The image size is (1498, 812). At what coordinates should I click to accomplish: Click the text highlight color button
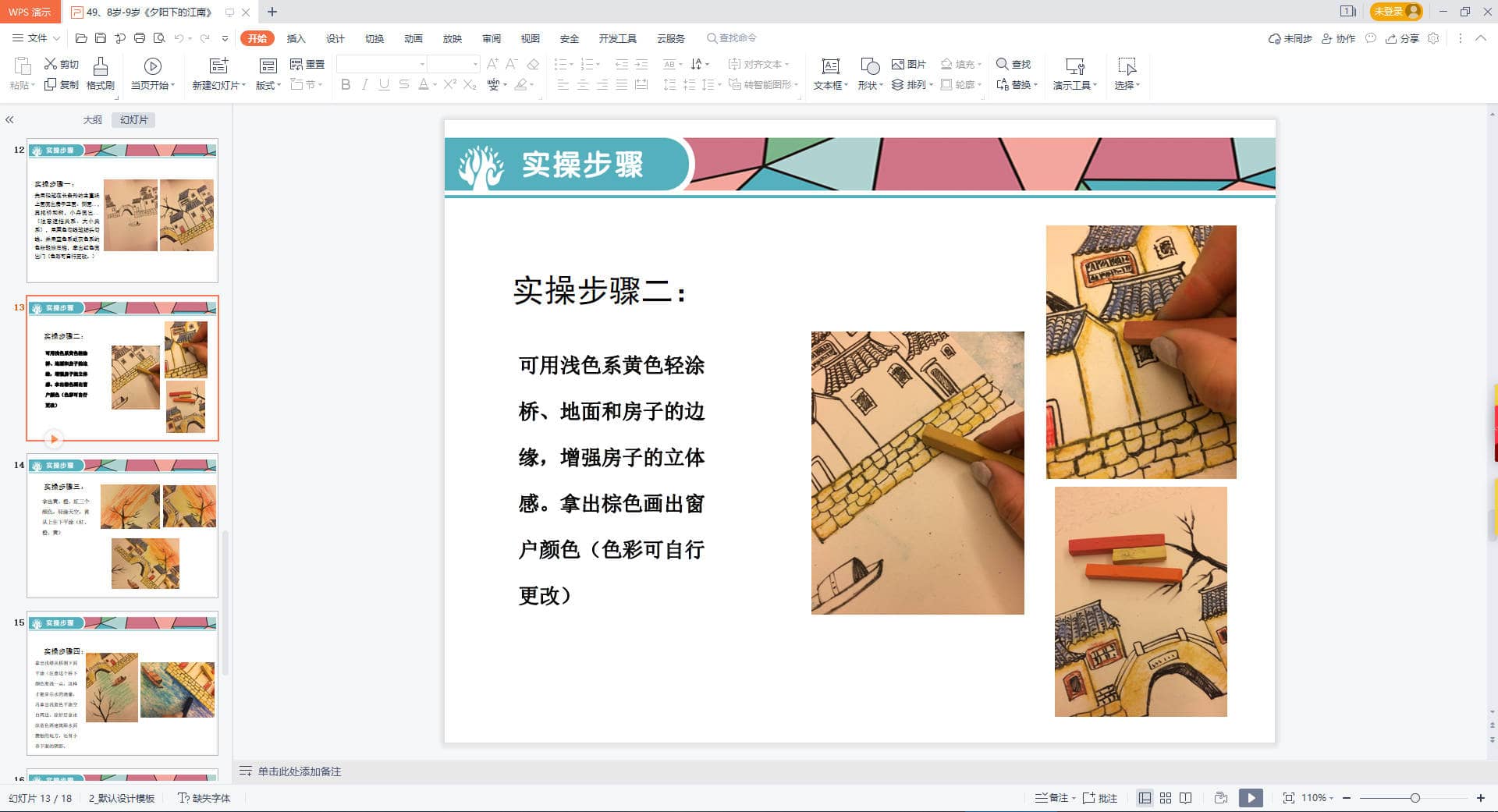pos(520,84)
